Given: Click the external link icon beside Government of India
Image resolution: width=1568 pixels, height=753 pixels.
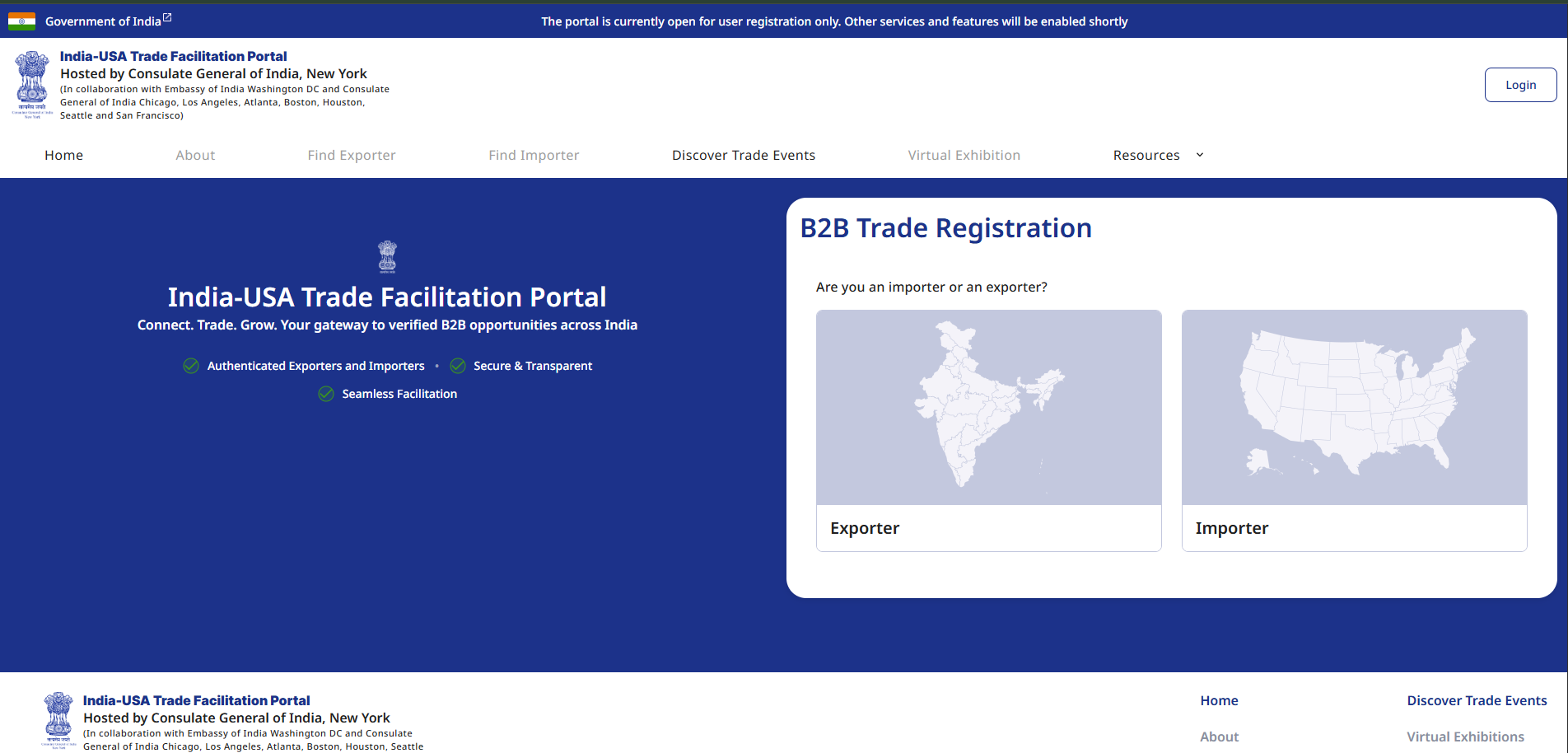Looking at the screenshot, I should (x=167, y=17).
